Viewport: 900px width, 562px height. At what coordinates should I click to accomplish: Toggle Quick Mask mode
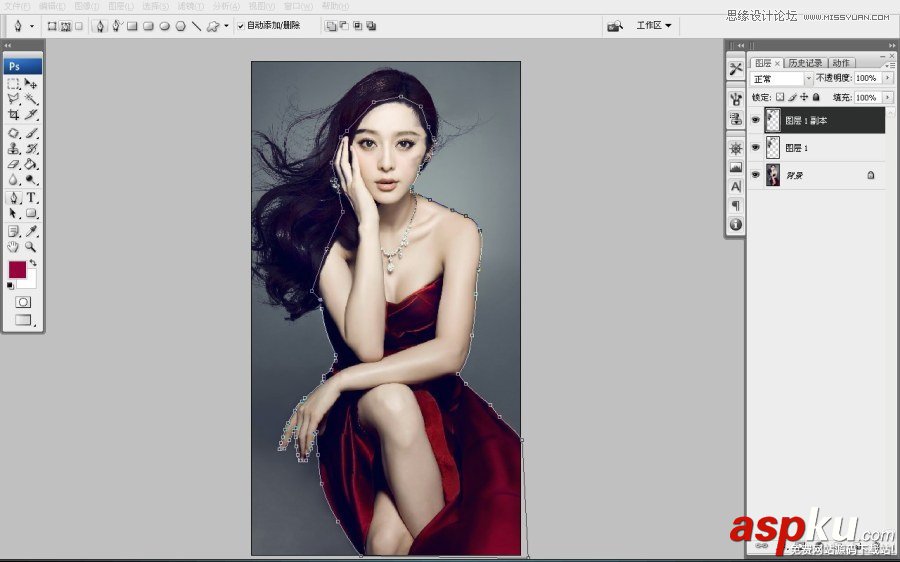(23, 302)
